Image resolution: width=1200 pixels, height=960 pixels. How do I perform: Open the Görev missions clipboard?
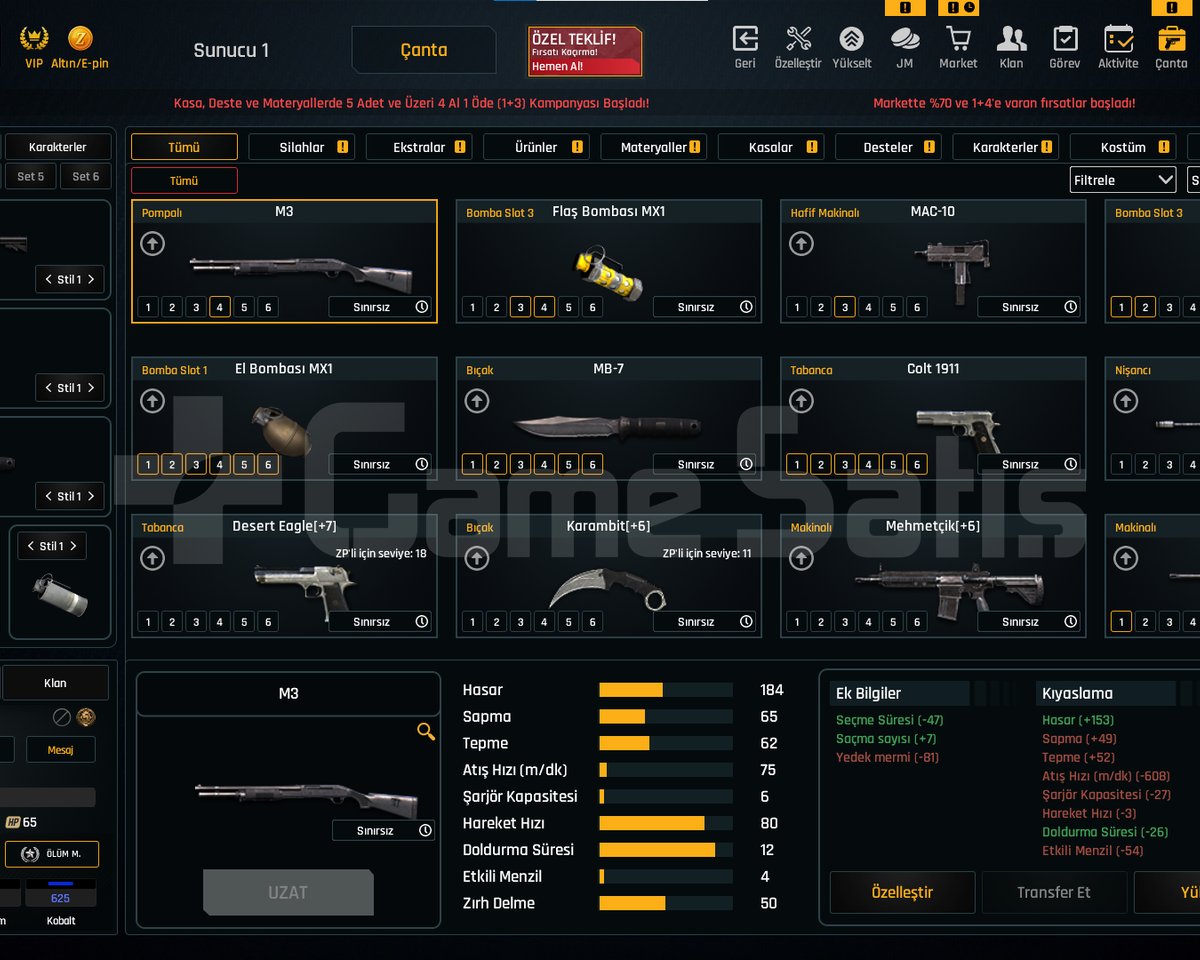click(1065, 46)
